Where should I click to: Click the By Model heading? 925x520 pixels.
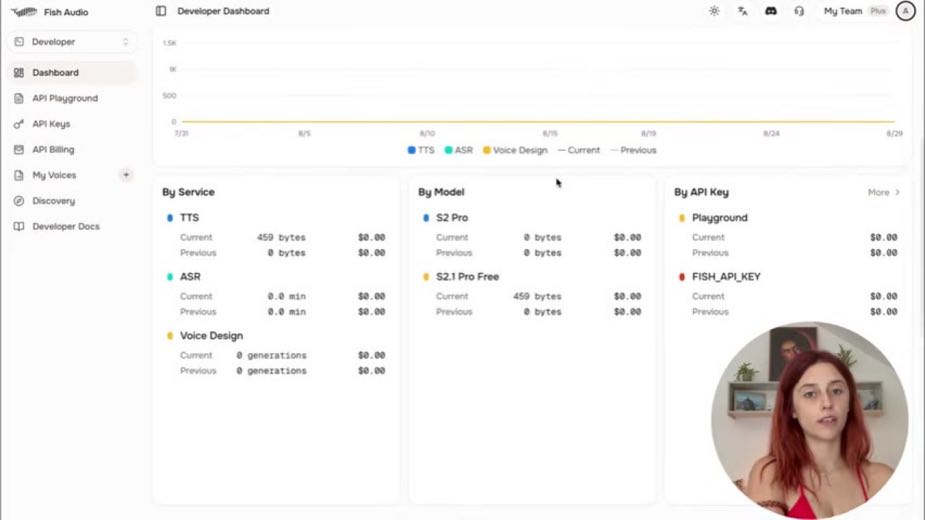tap(441, 192)
